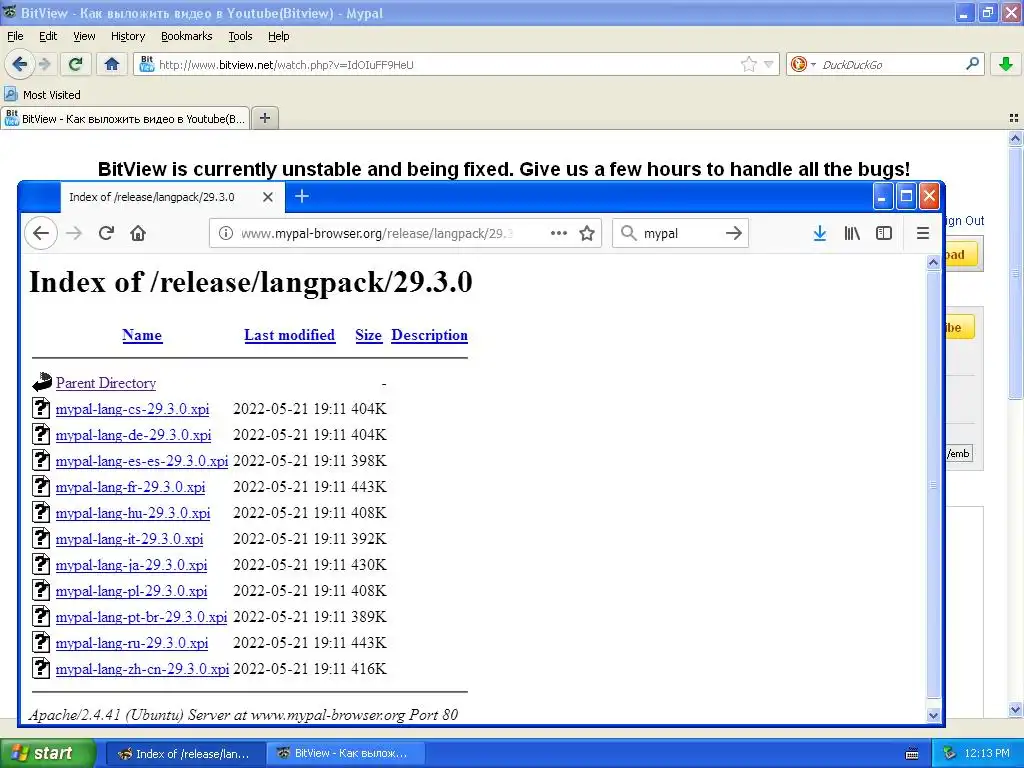Open new tab in BitView window
1024x768 pixels.
coord(265,118)
